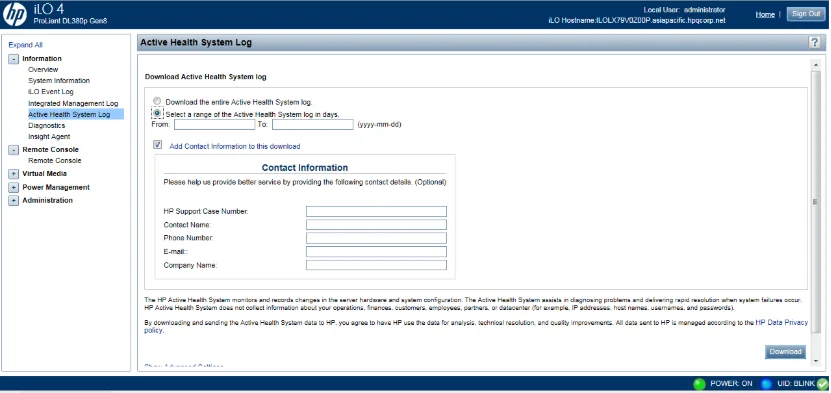This screenshot has width=831, height=393.
Task: Click the Administration section label
Action: click(x=48, y=201)
